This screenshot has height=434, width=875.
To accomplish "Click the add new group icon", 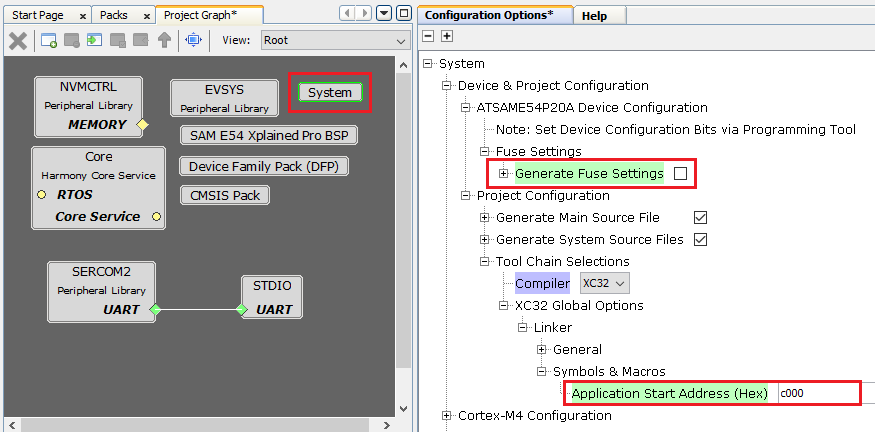I will click(x=49, y=40).
